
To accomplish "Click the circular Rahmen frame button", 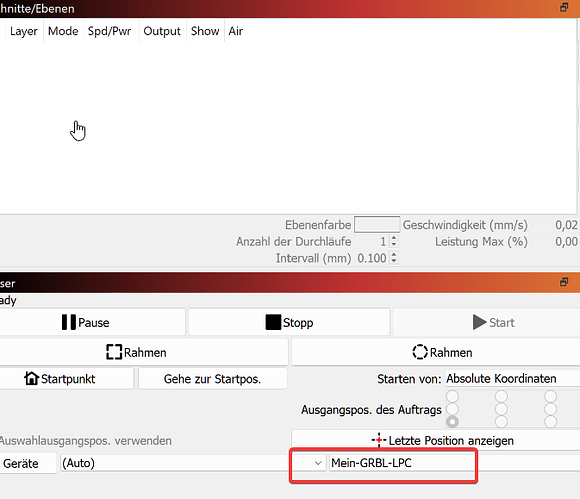I will 436,352.
